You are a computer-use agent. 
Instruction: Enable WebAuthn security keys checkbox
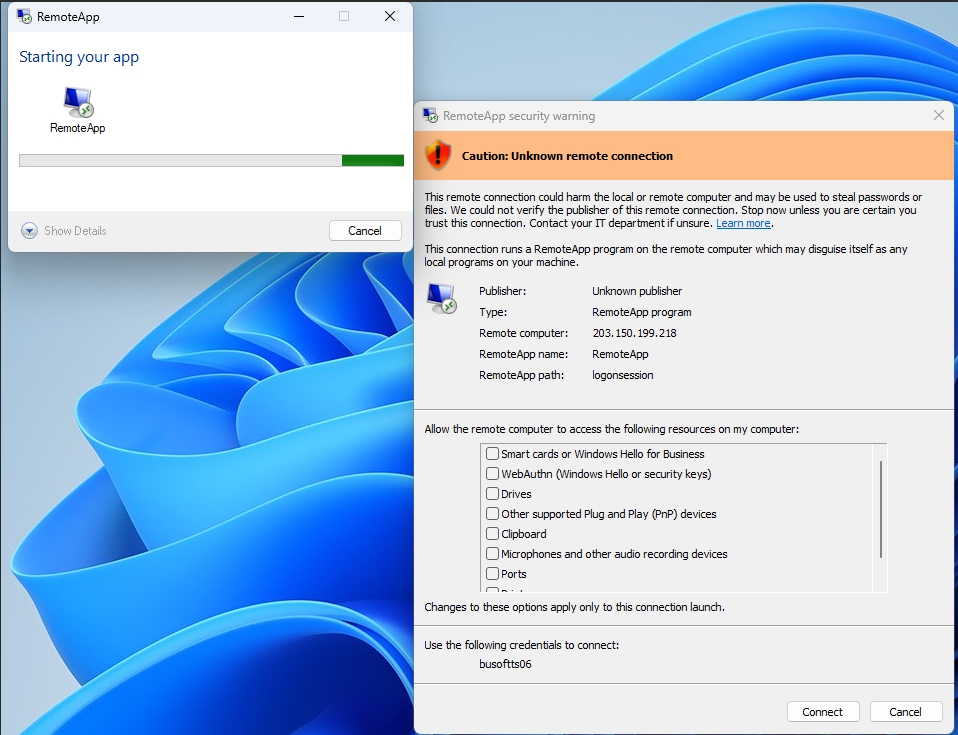(x=492, y=474)
